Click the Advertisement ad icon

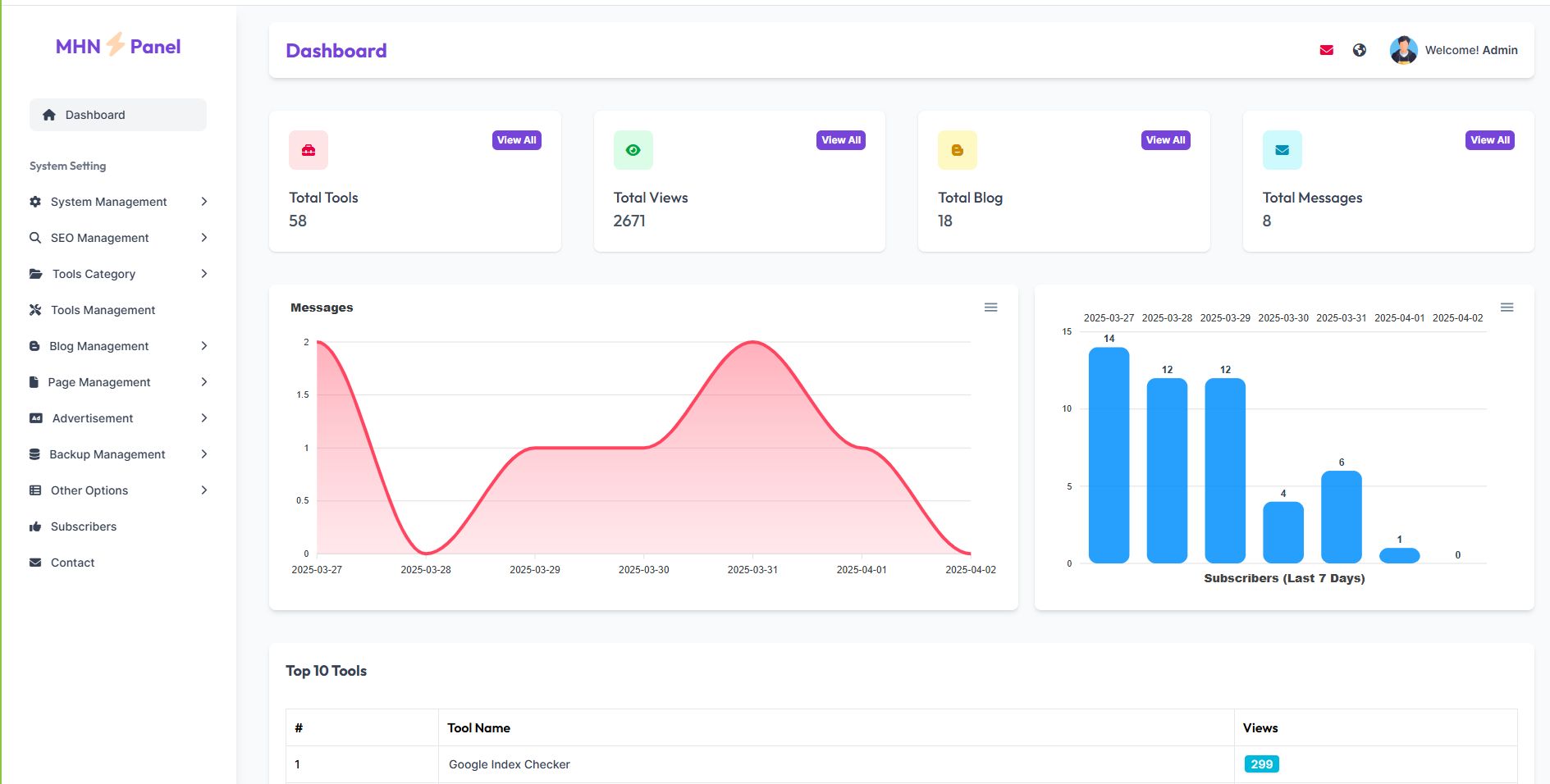pos(36,418)
